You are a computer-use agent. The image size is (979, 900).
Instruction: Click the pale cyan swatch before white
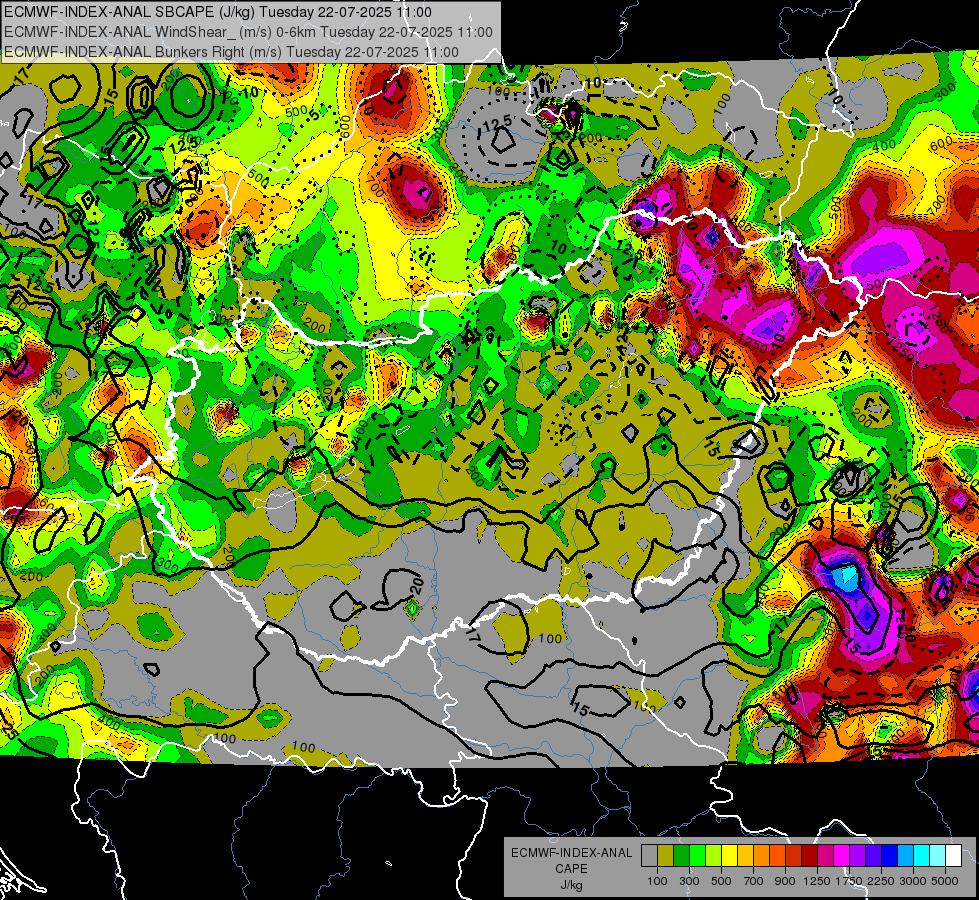coord(938,856)
